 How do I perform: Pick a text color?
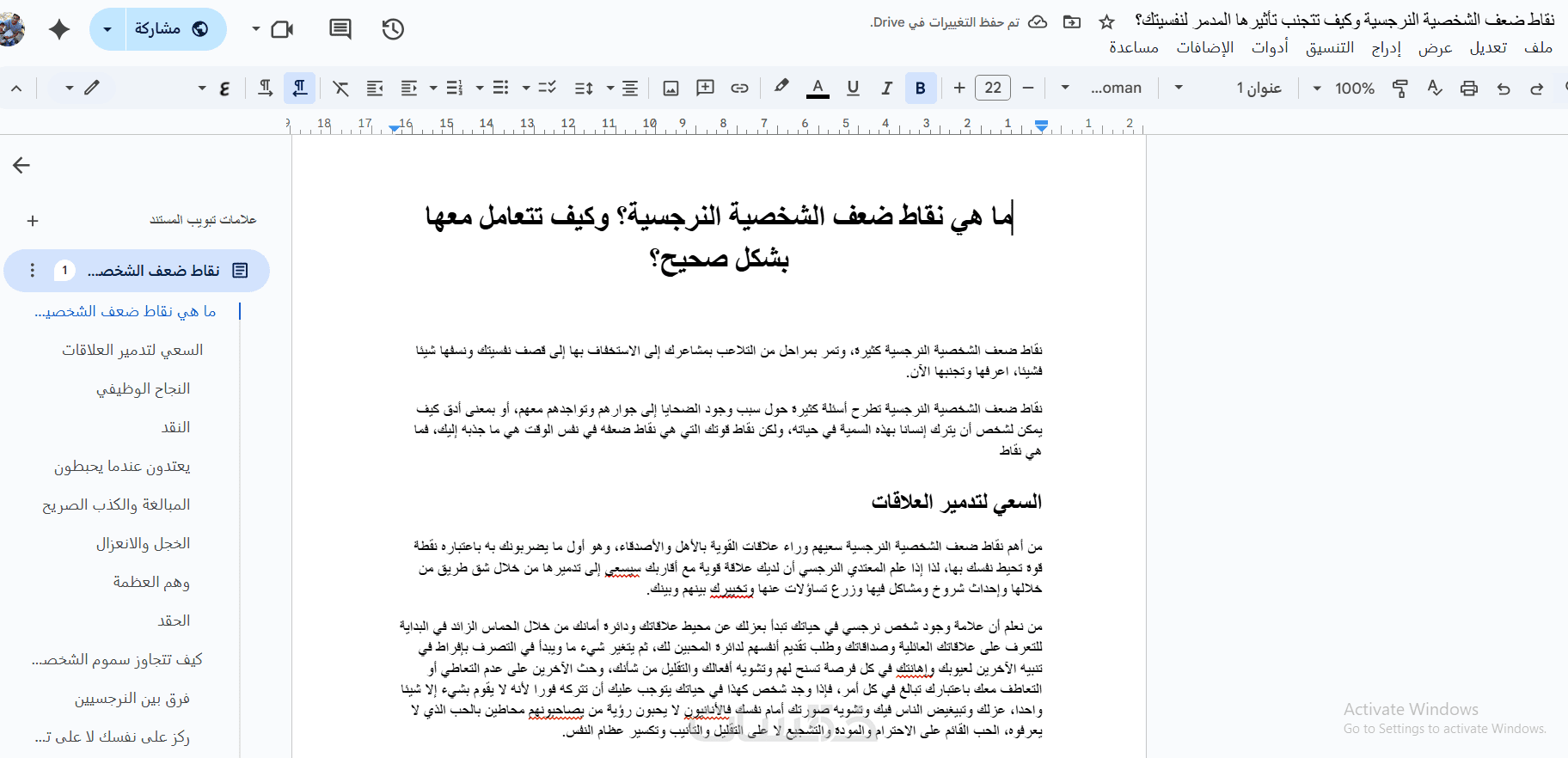click(818, 88)
